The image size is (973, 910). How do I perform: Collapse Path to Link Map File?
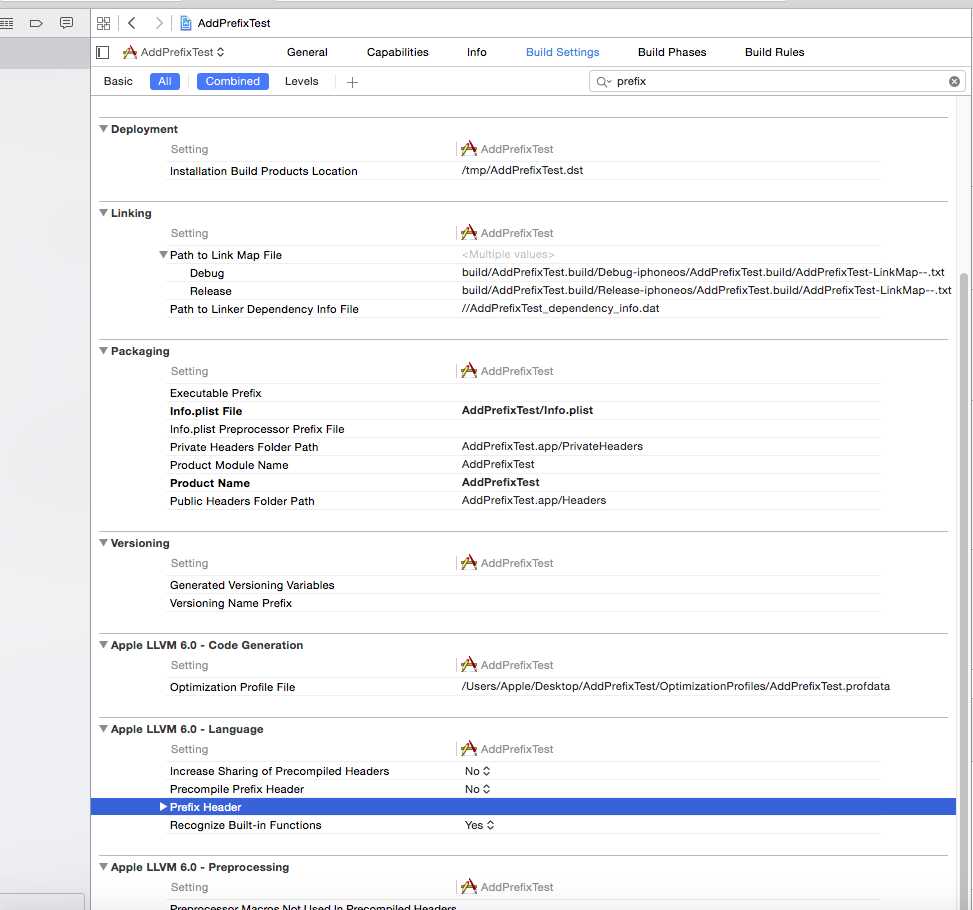(163, 255)
